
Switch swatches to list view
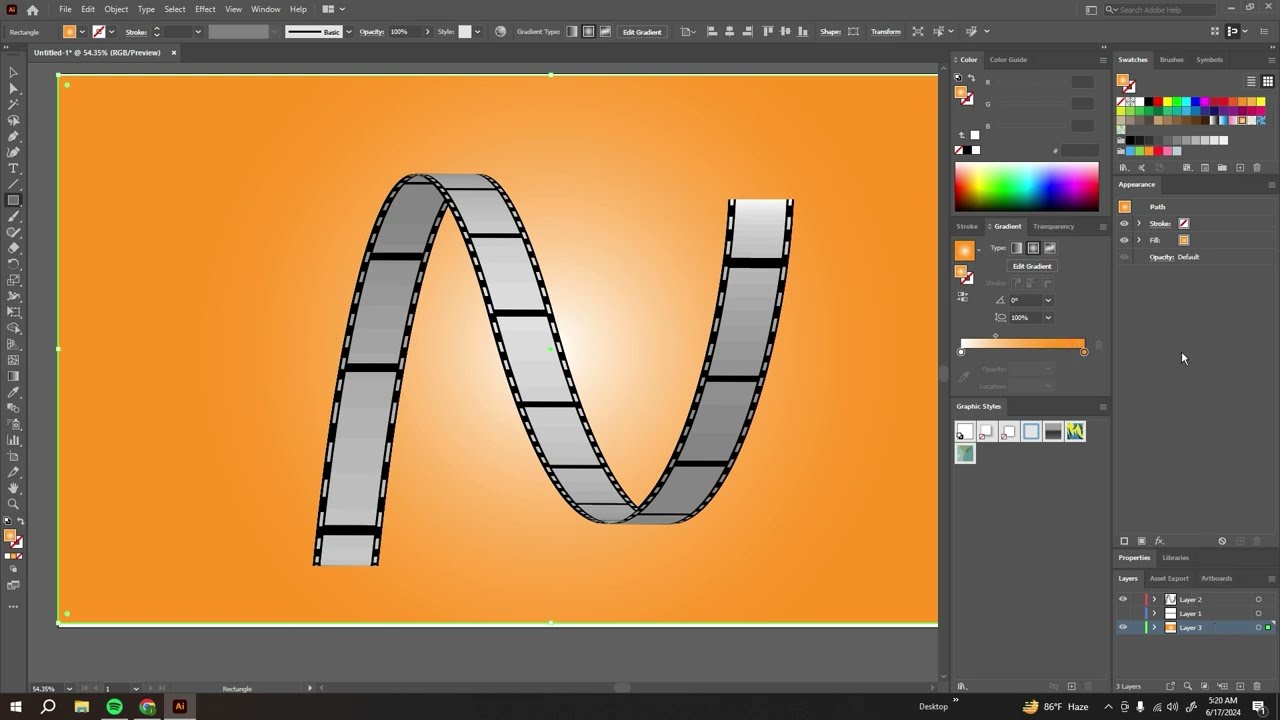click(1251, 82)
